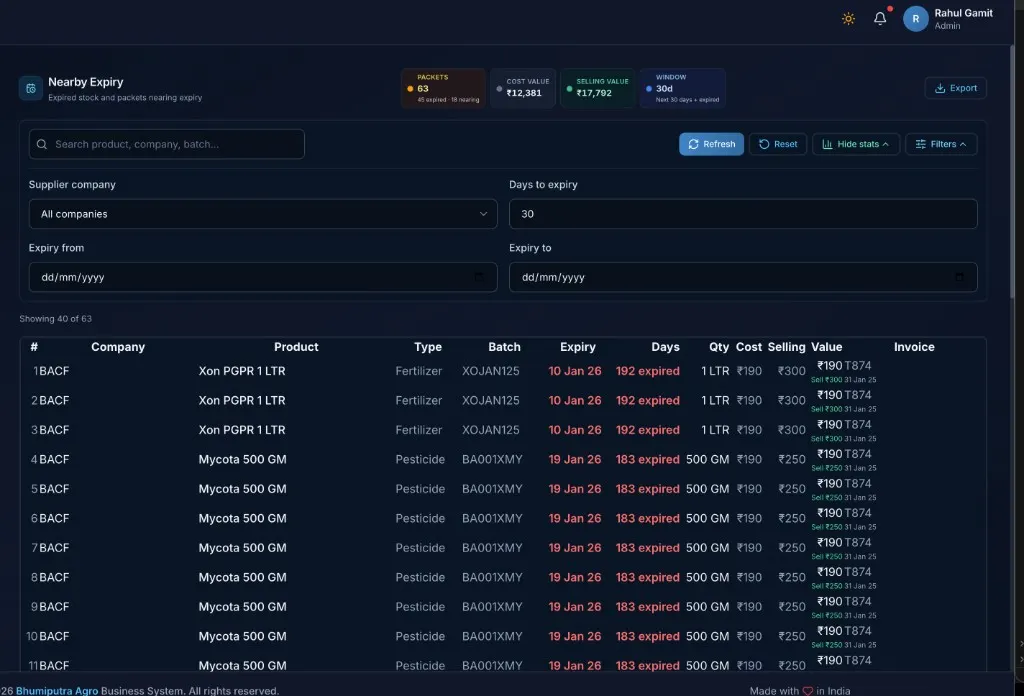The width and height of the screenshot is (1024, 696).
Task: Click the Expiry from date field
Action: tap(263, 277)
